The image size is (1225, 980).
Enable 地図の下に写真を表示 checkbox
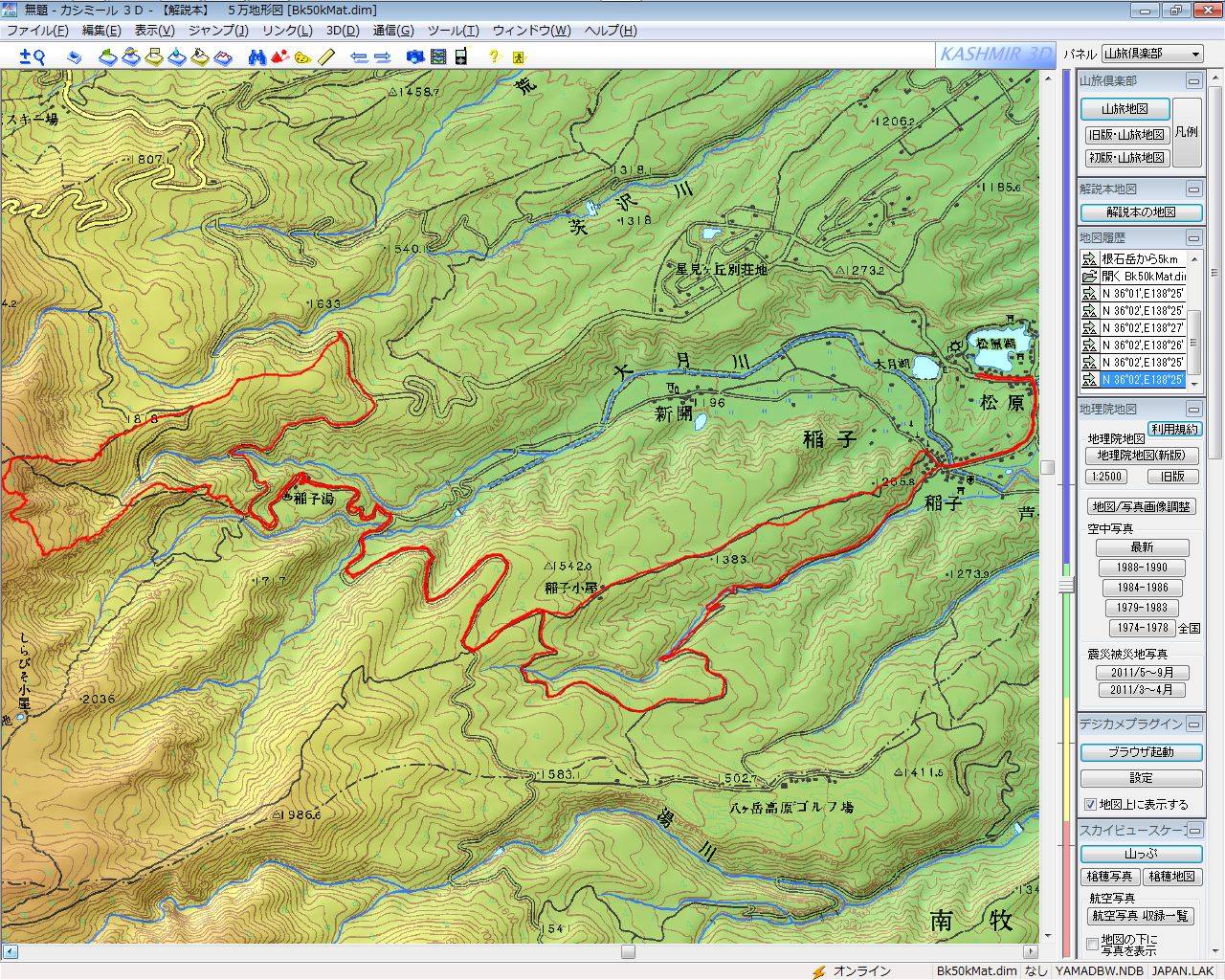1092,945
